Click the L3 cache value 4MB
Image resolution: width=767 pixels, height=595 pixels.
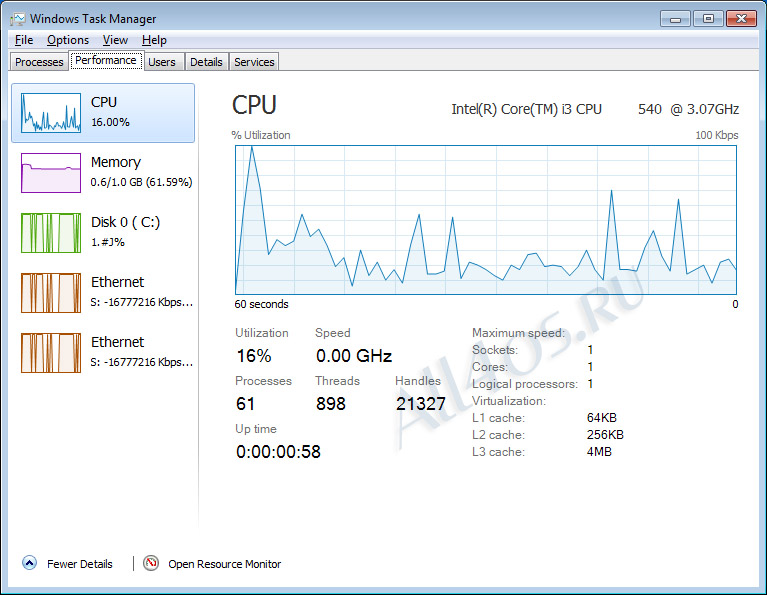(599, 452)
